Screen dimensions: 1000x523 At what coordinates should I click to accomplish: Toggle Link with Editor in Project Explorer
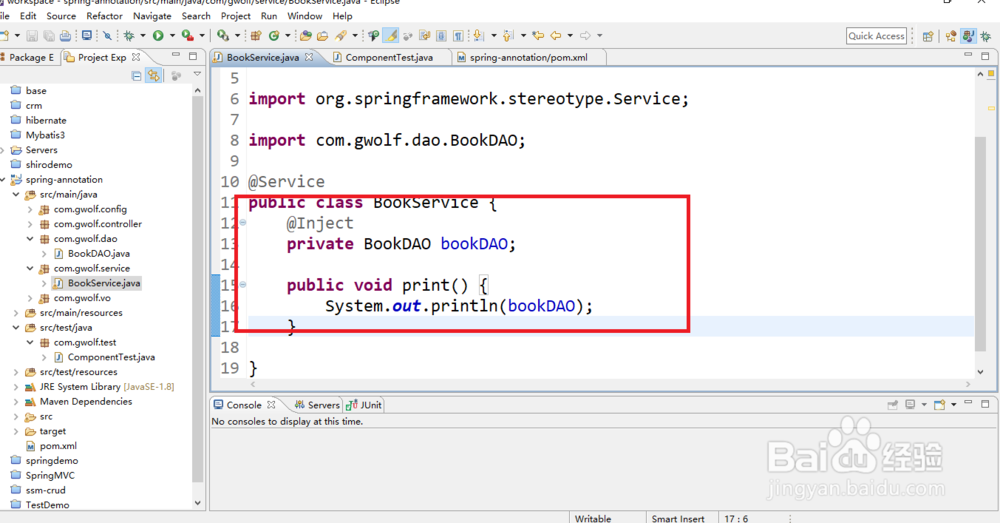(154, 76)
